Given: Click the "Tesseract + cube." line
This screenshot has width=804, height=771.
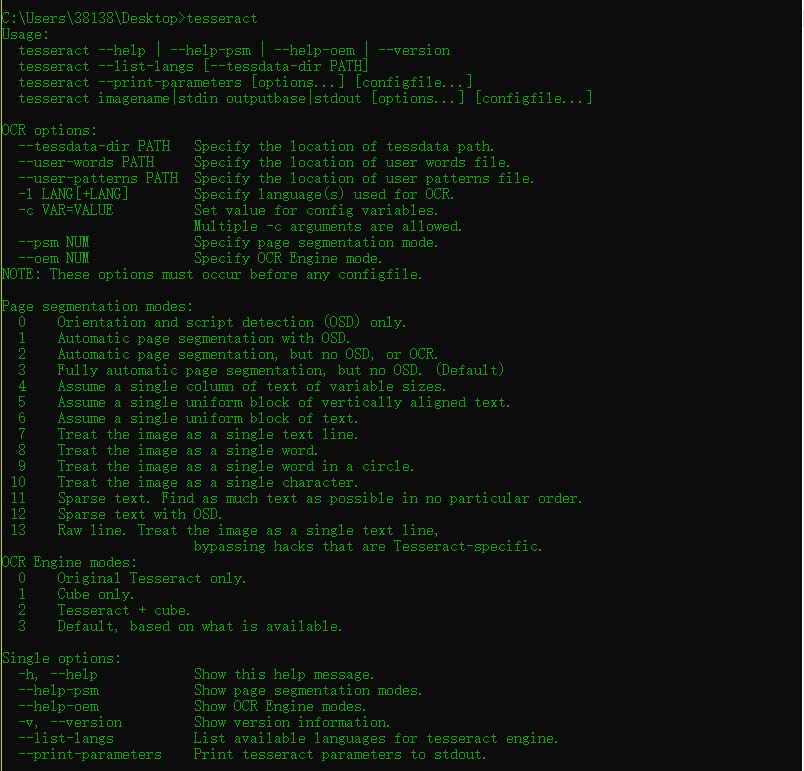Looking at the screenshot, I should [124, 611].
